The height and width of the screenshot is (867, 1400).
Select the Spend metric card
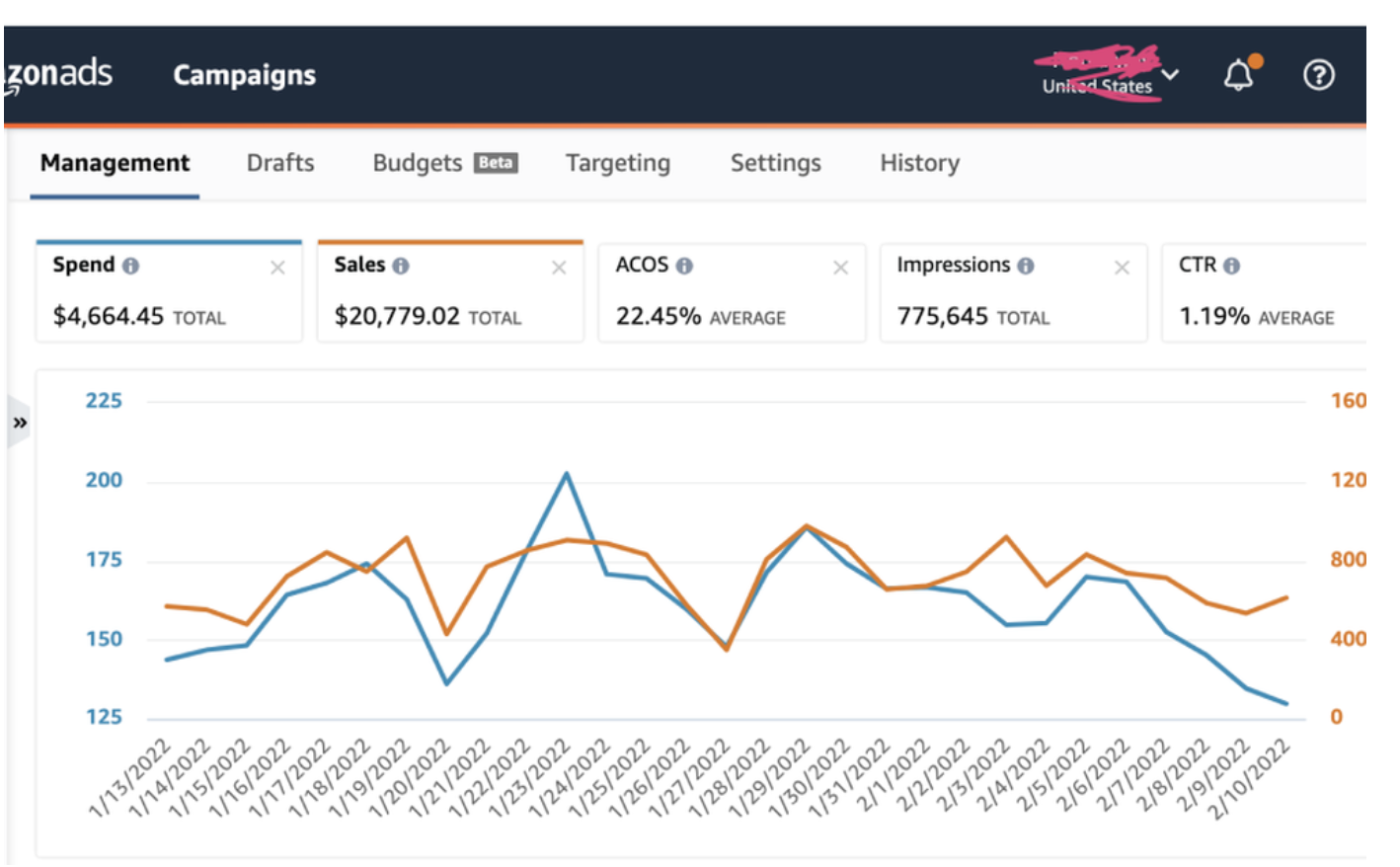[x=169, y=291]
